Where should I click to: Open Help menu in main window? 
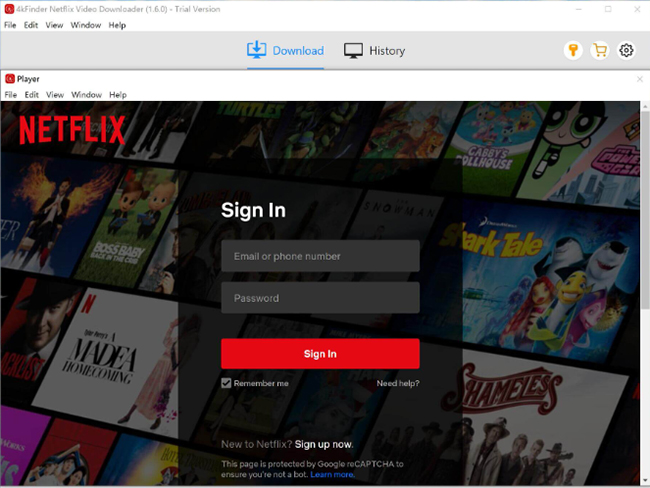click(x=117, y=25)
